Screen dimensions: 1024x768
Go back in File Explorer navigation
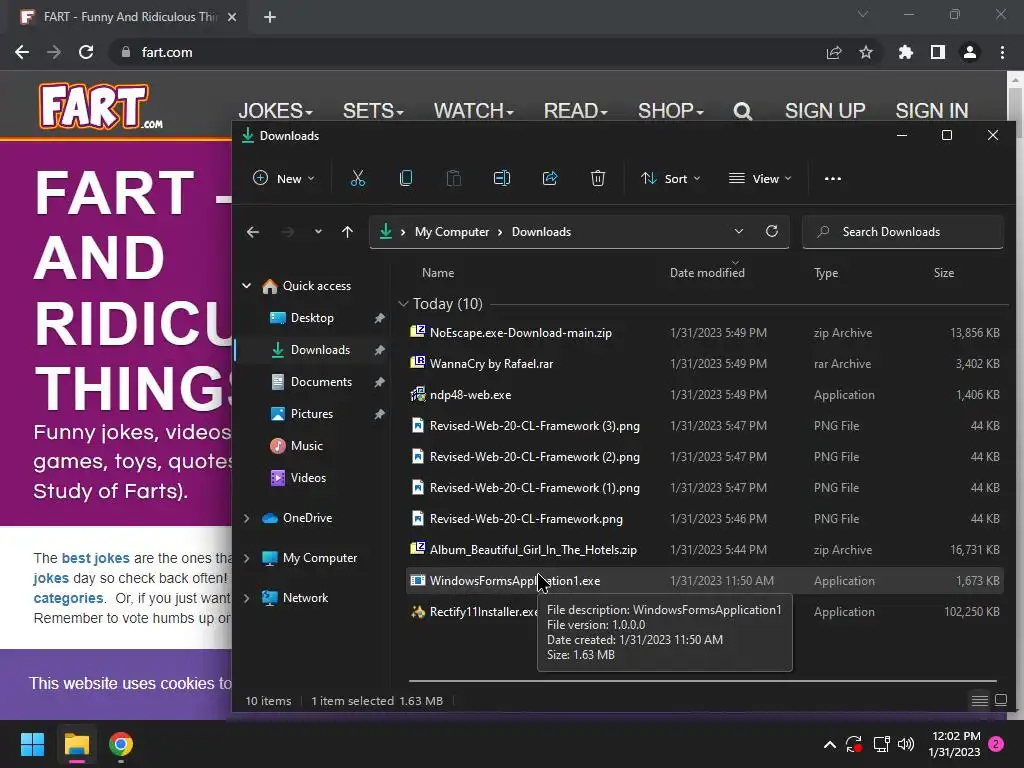[x=253, y=232]
